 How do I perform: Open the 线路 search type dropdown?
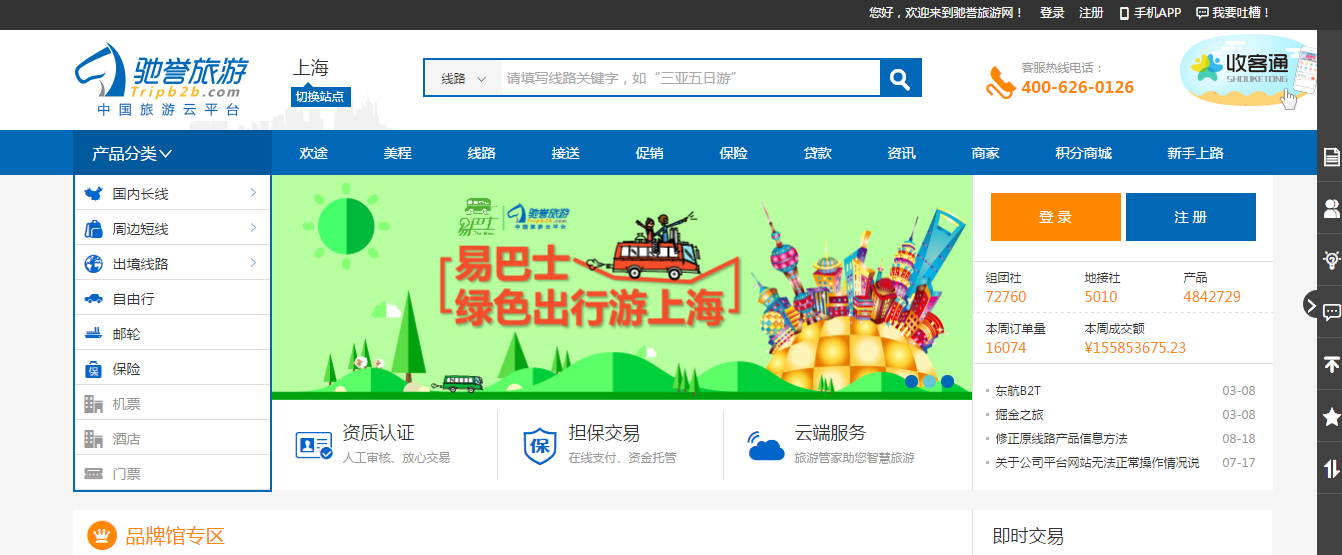point(463,78)
